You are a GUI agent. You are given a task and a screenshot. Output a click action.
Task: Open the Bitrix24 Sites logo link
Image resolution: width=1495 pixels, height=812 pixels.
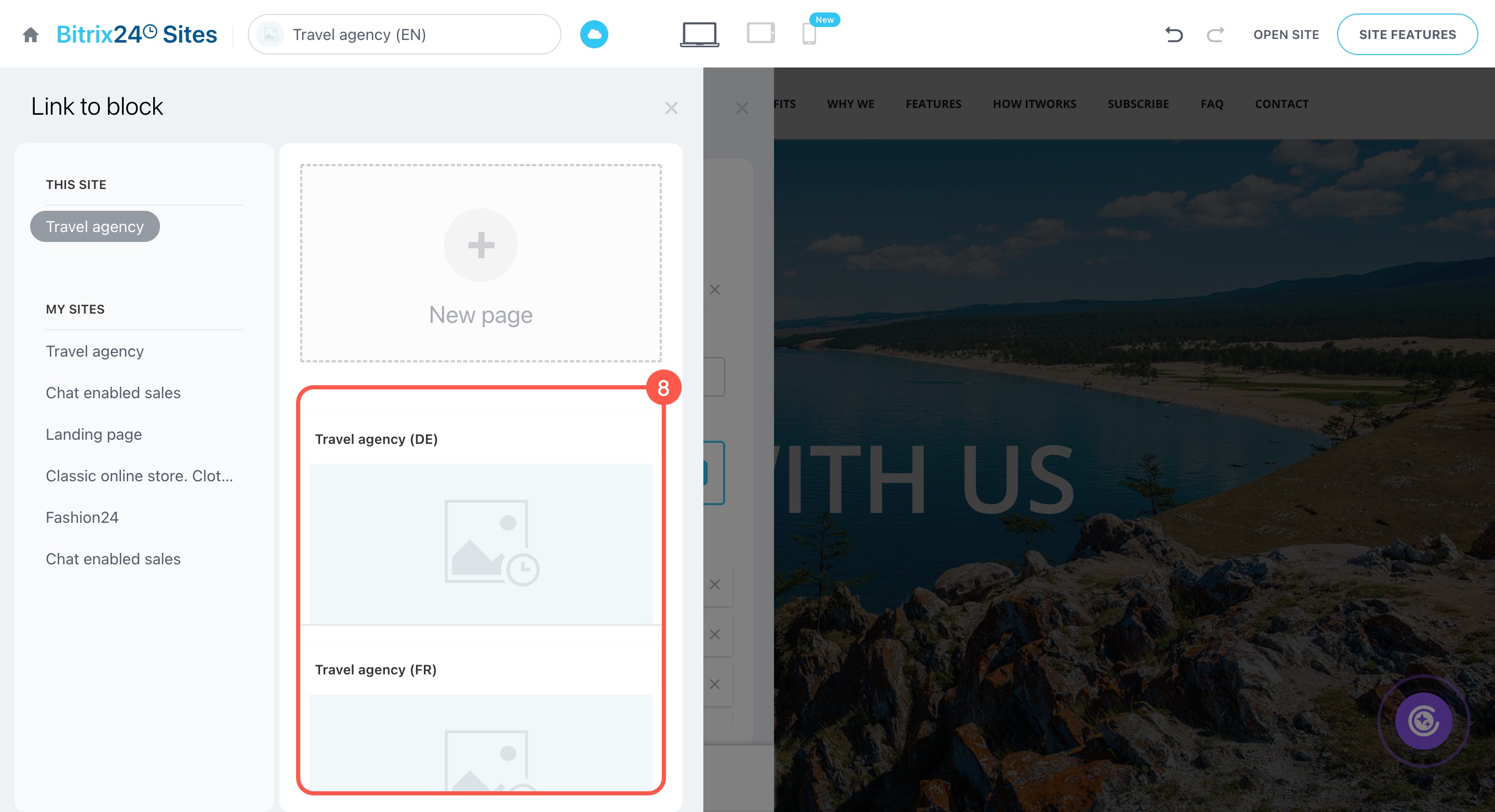tap(137, 34)
